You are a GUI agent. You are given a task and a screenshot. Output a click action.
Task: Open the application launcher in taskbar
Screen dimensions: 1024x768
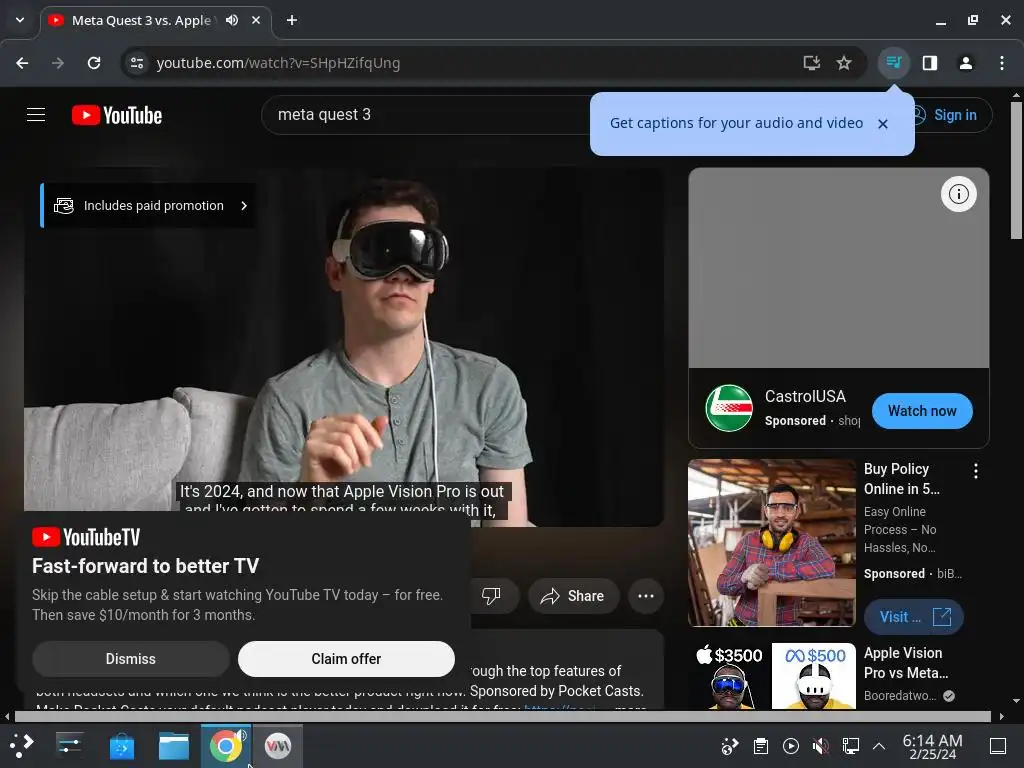click(x=22, y=746)
